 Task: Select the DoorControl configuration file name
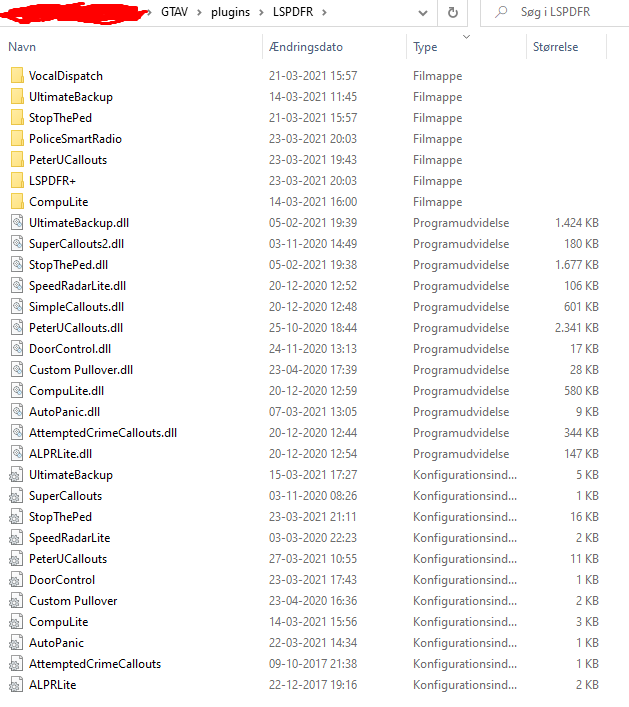coord(62,580)
